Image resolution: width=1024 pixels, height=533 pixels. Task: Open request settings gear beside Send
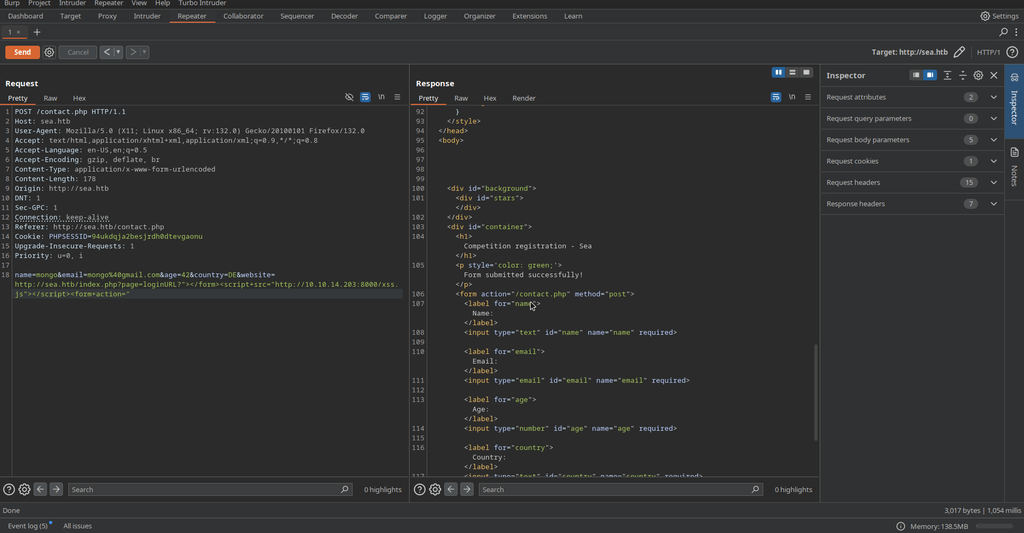[49, 52]
